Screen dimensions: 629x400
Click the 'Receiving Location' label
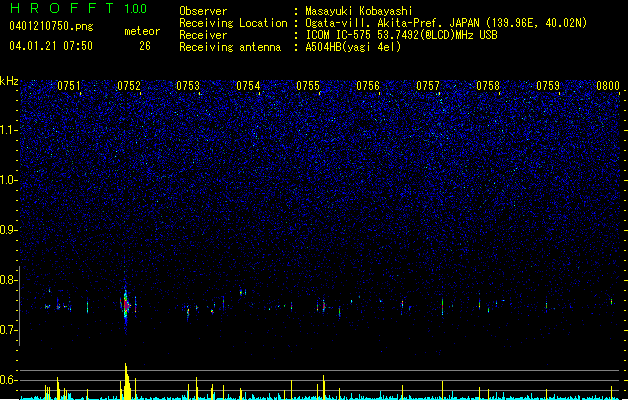click(x=233, y=23)
